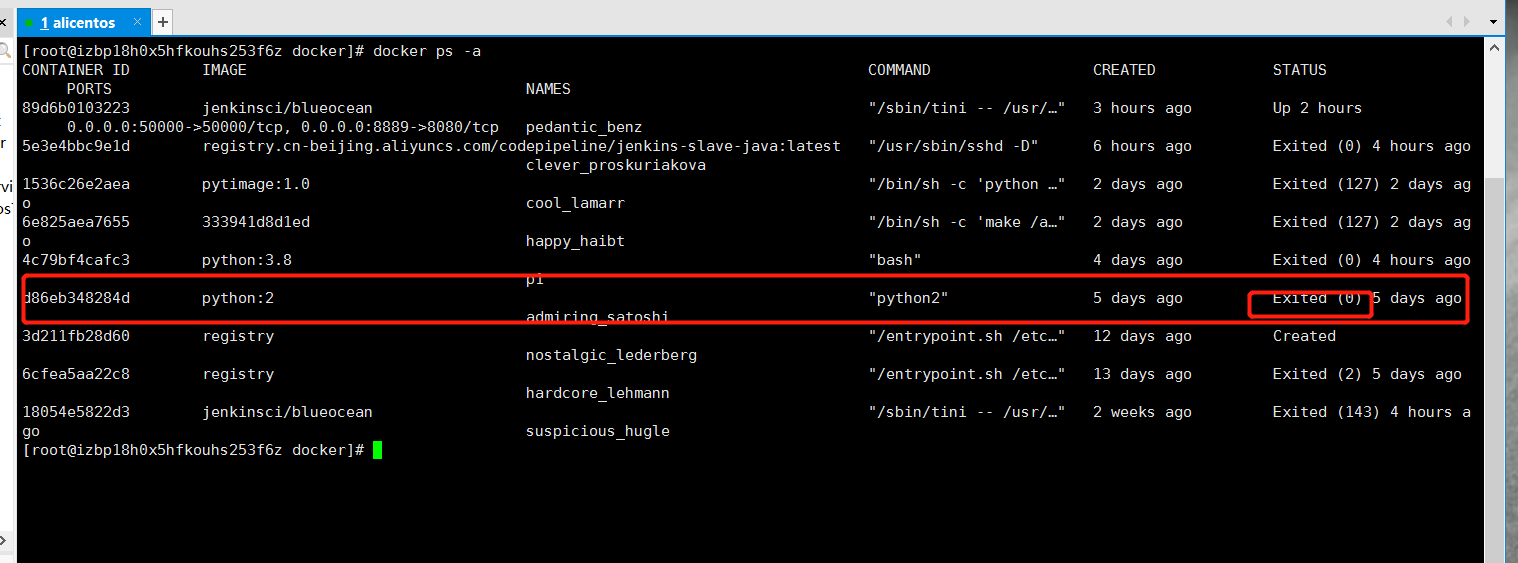1518x563 pixels.
Task: Click the green terminal cursor
Action: [377, 450]
